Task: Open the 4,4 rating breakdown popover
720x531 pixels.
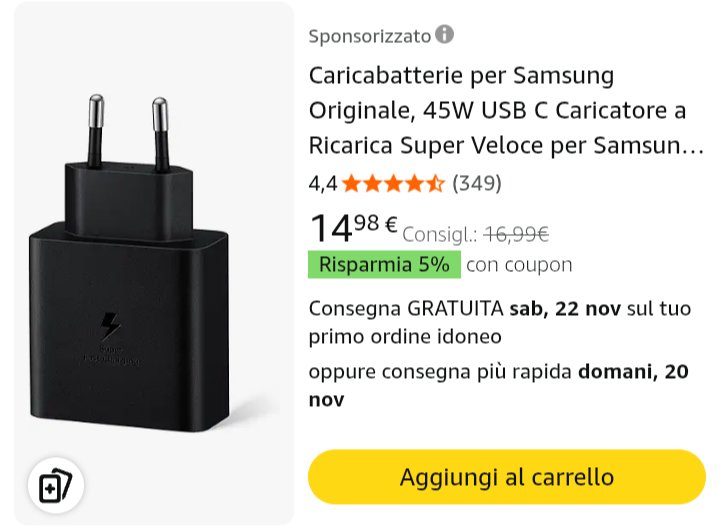Action: coord(323,184)
